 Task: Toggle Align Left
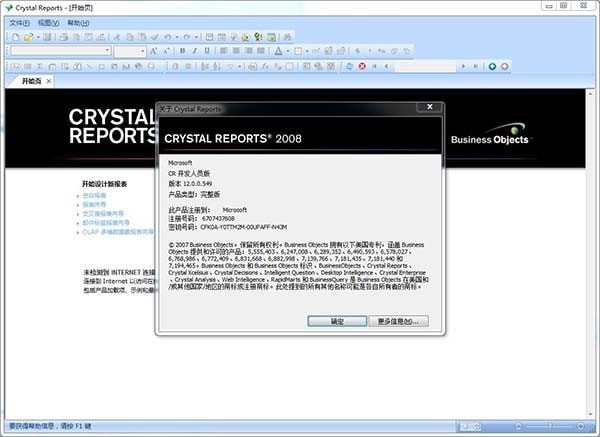coord(224,51)
